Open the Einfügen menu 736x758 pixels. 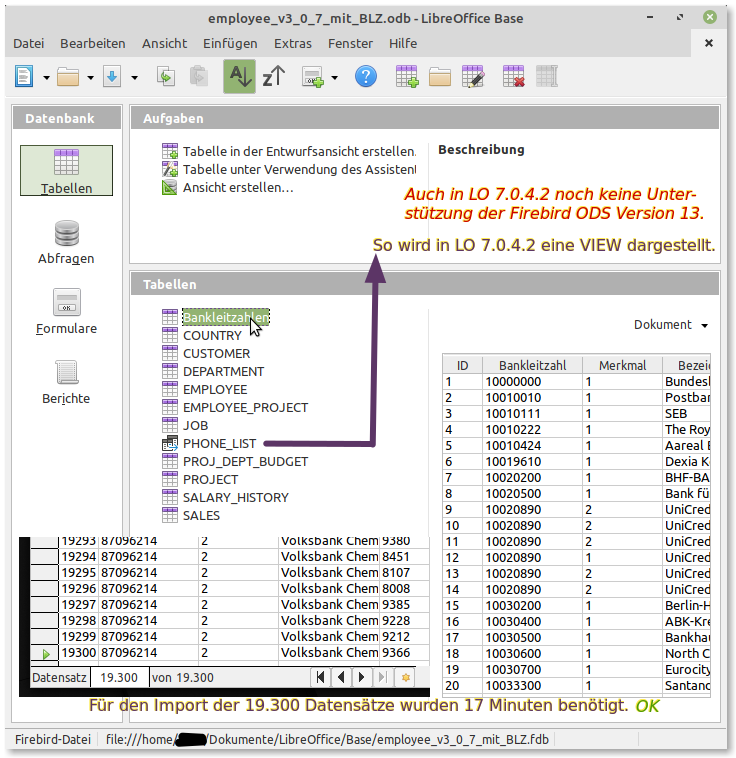pos(230,44)
